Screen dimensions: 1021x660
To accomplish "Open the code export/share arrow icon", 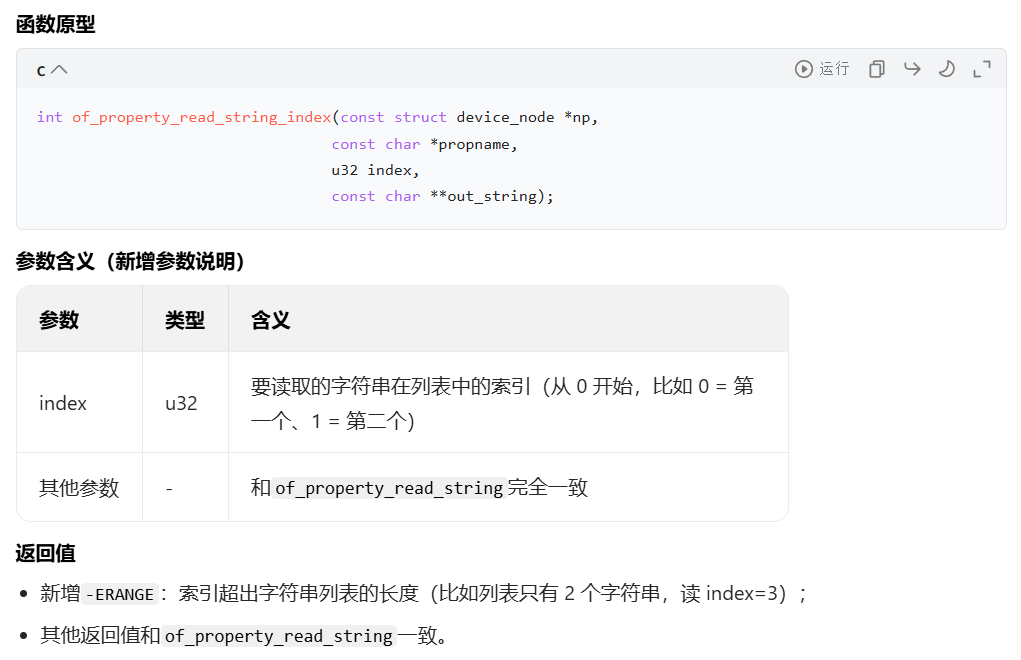I will click(x=911, y=68).
